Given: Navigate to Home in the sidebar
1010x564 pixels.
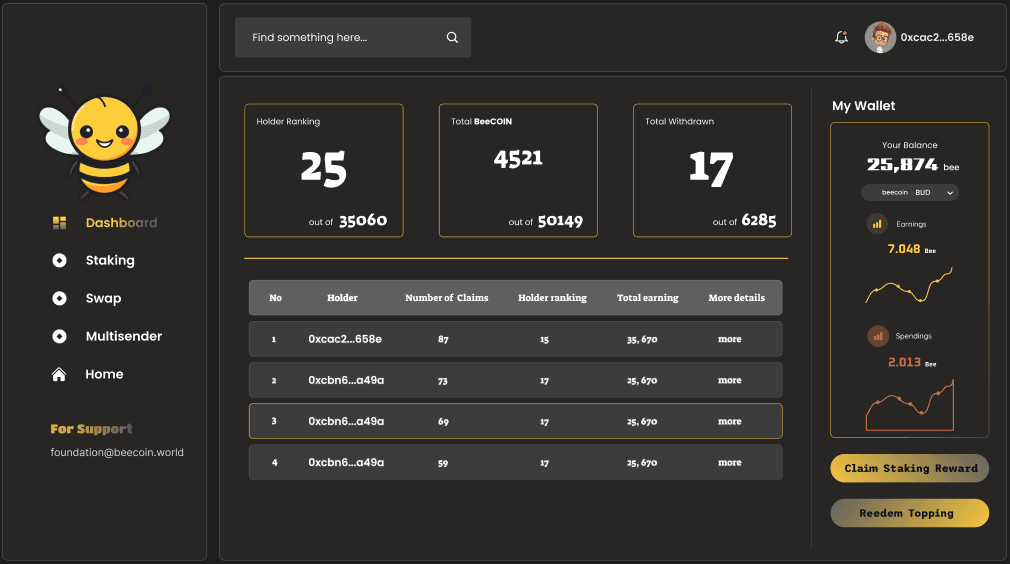Looking at the screenshot, I should coord(104,374).
